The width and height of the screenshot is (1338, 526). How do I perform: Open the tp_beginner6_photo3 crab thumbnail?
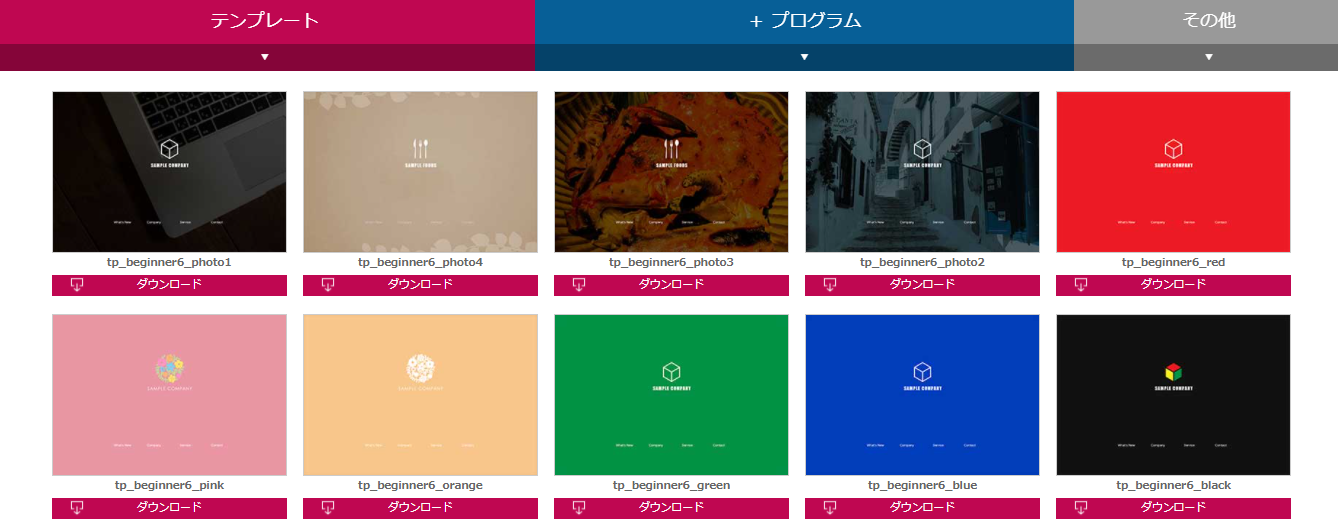click(671, 172)
